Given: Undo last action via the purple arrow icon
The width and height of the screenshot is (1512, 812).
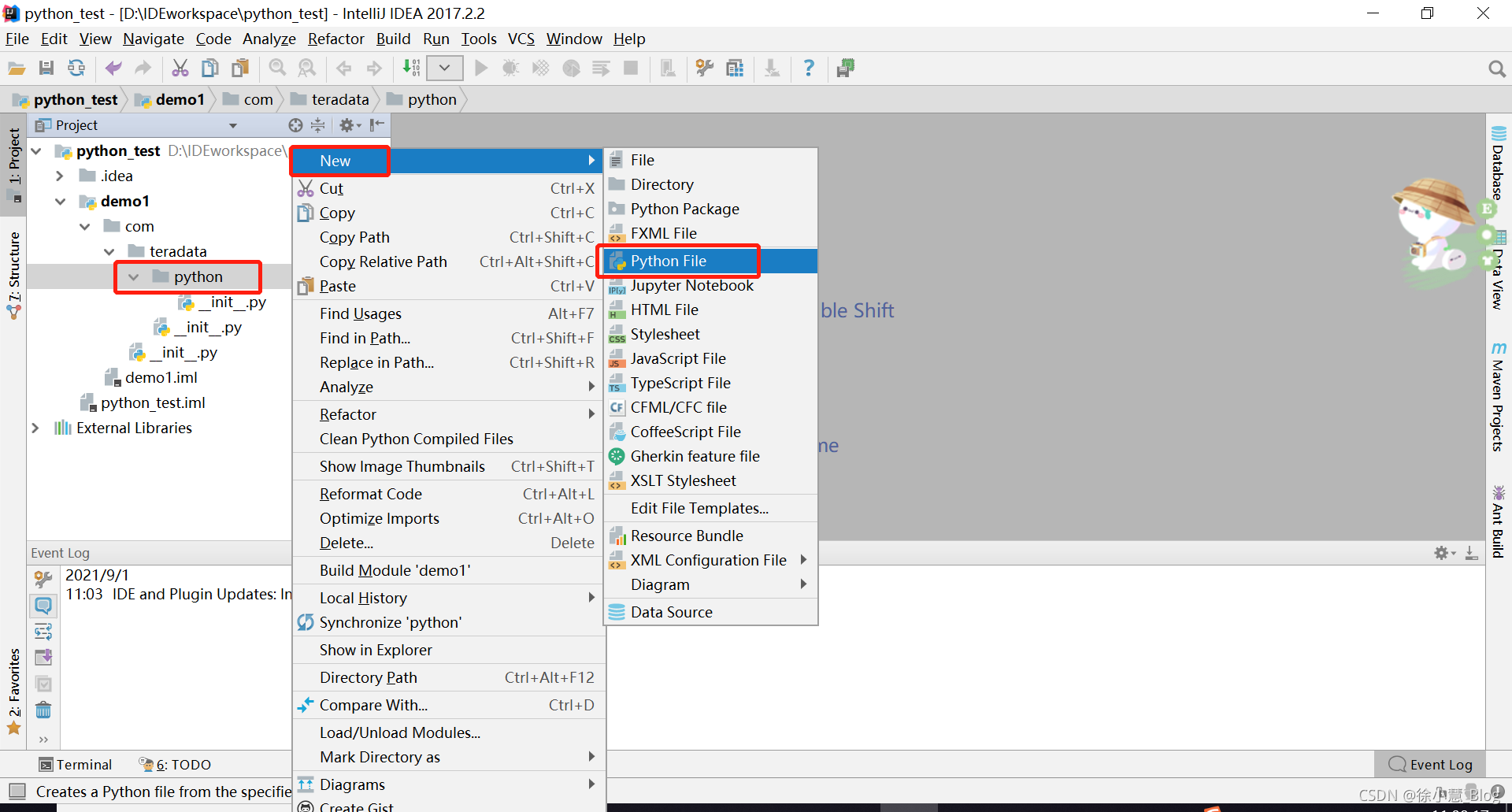Looking at the screenshot, I should [113, 69].
